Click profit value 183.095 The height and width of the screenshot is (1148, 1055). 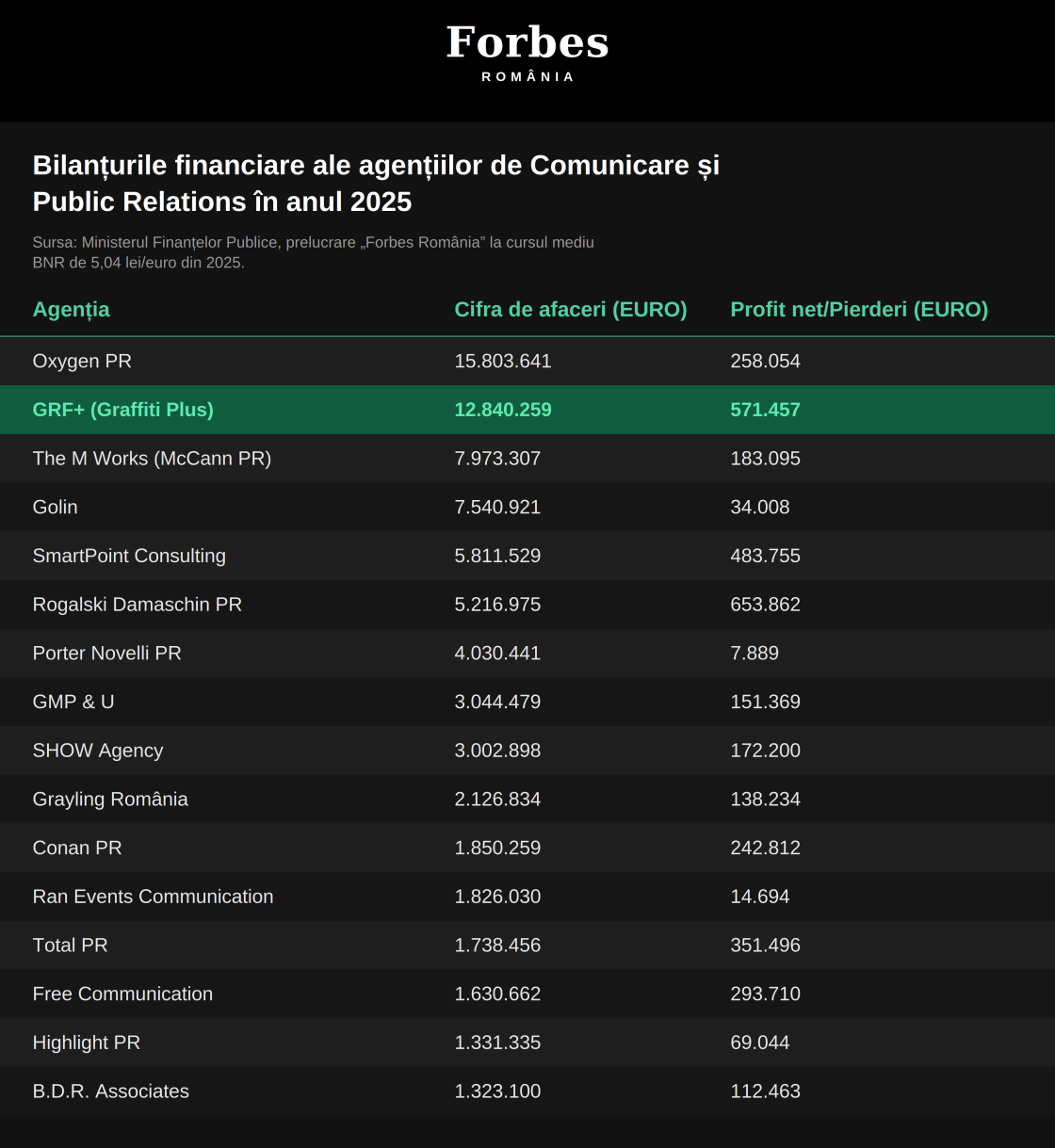tap(765, 459)
